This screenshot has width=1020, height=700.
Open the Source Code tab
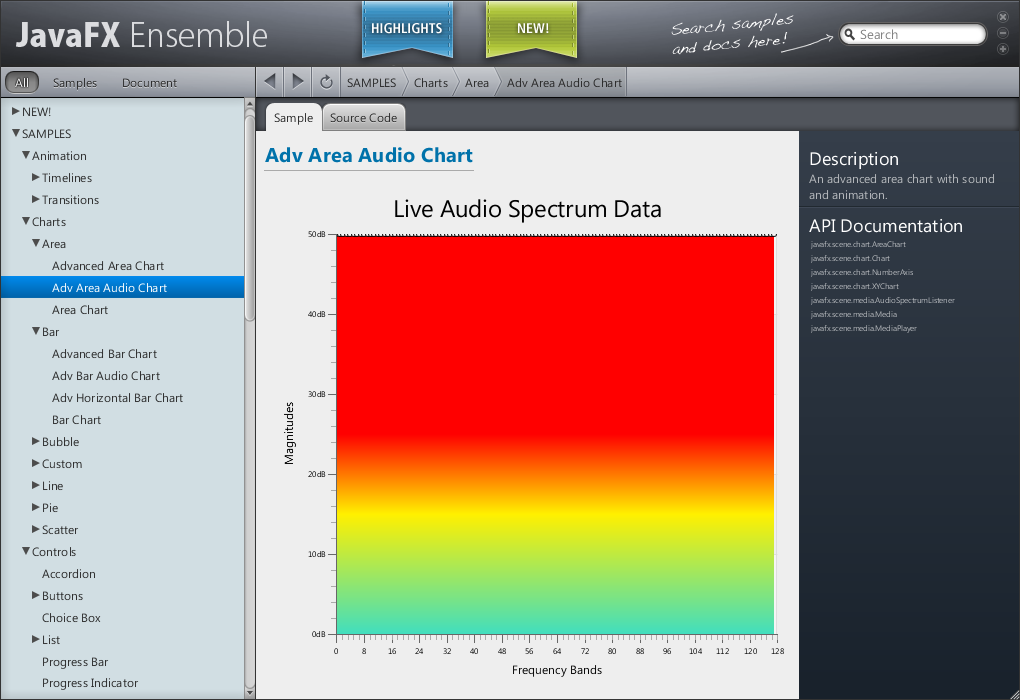click(363, 118)
